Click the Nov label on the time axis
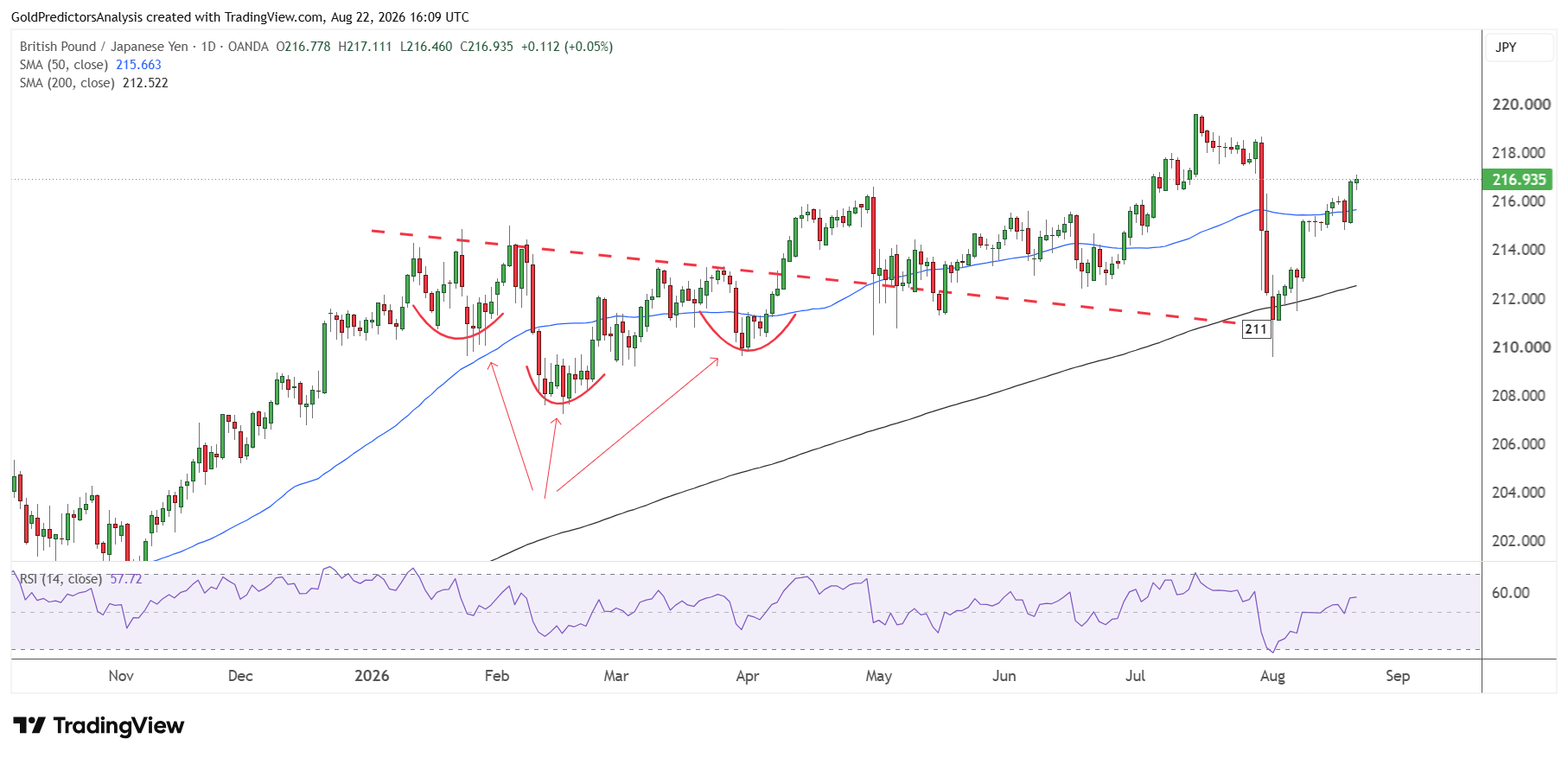The image size is (1568, 758). pyautogui.click(x=121, y=676)
